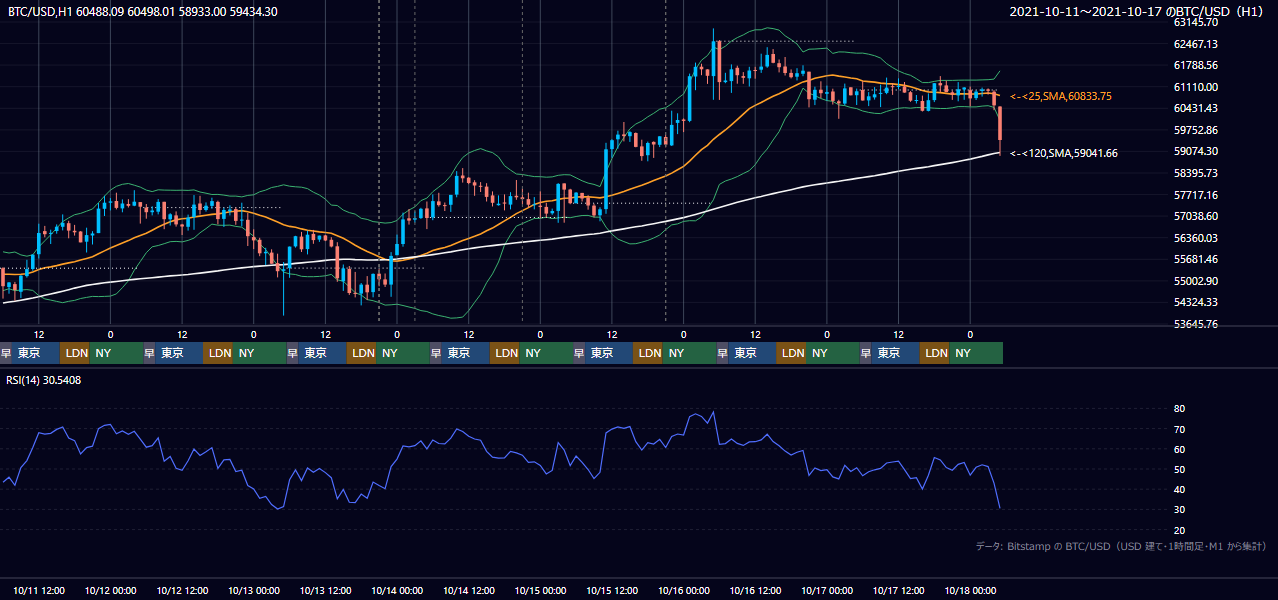Select the 10/13 12:00 time label

(x=326, y=591)
